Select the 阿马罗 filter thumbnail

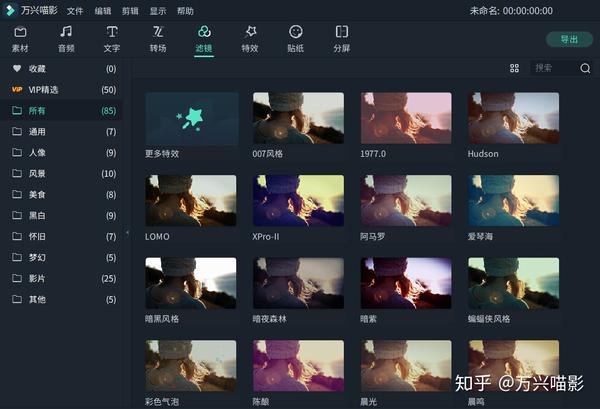click(x=406, y=200)
